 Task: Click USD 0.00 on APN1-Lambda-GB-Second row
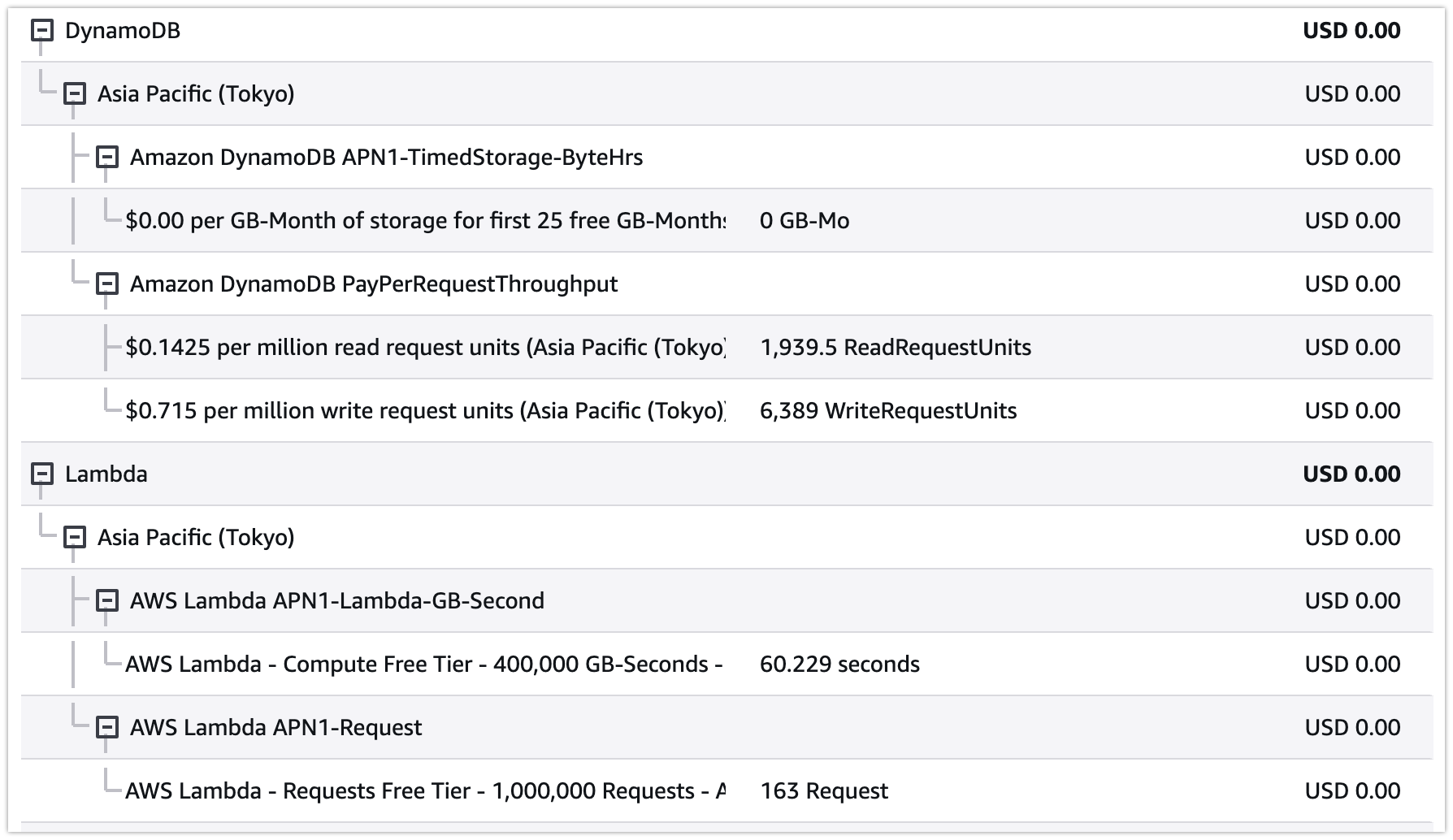tap(1353, 601)
